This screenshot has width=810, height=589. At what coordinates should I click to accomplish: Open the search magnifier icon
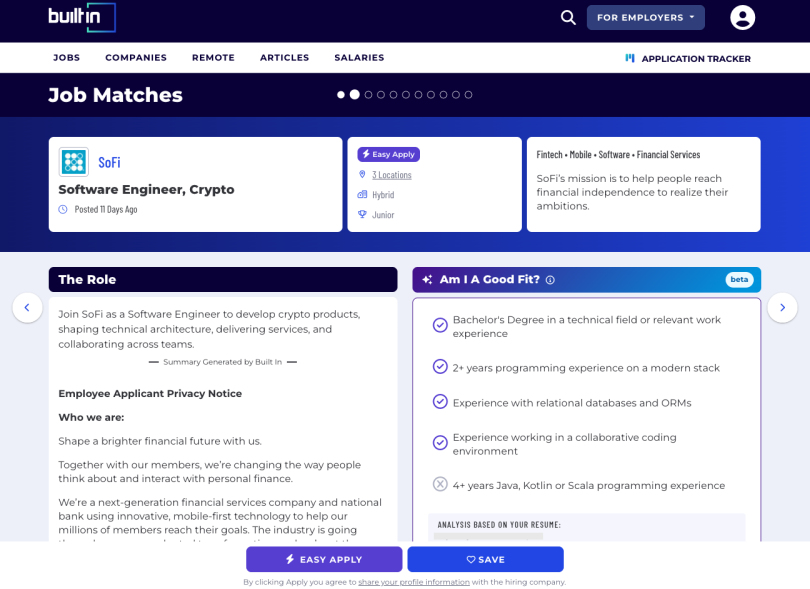(x=568, y=18)
